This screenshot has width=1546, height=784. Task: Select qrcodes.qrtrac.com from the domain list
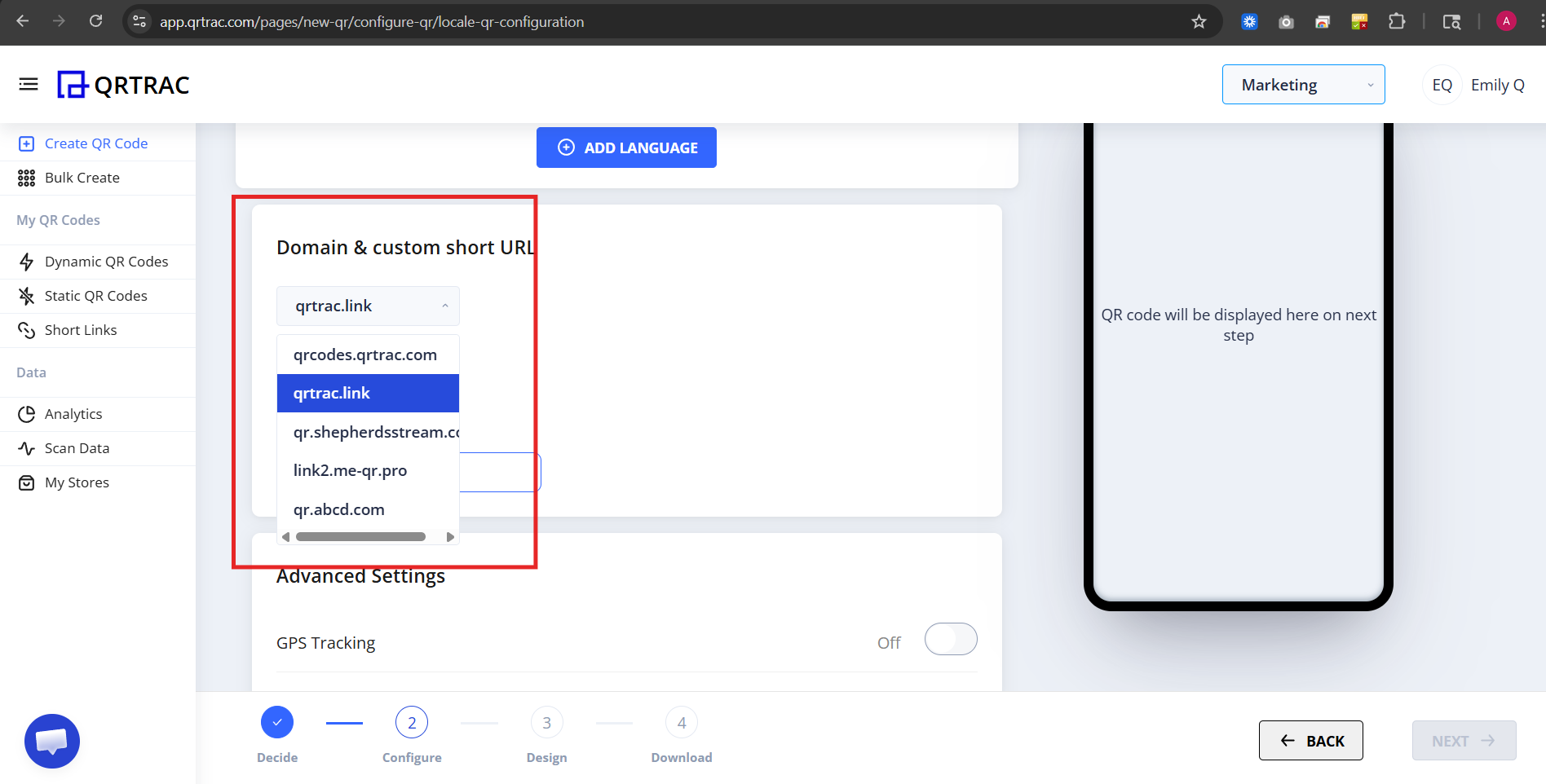point(364,354)
